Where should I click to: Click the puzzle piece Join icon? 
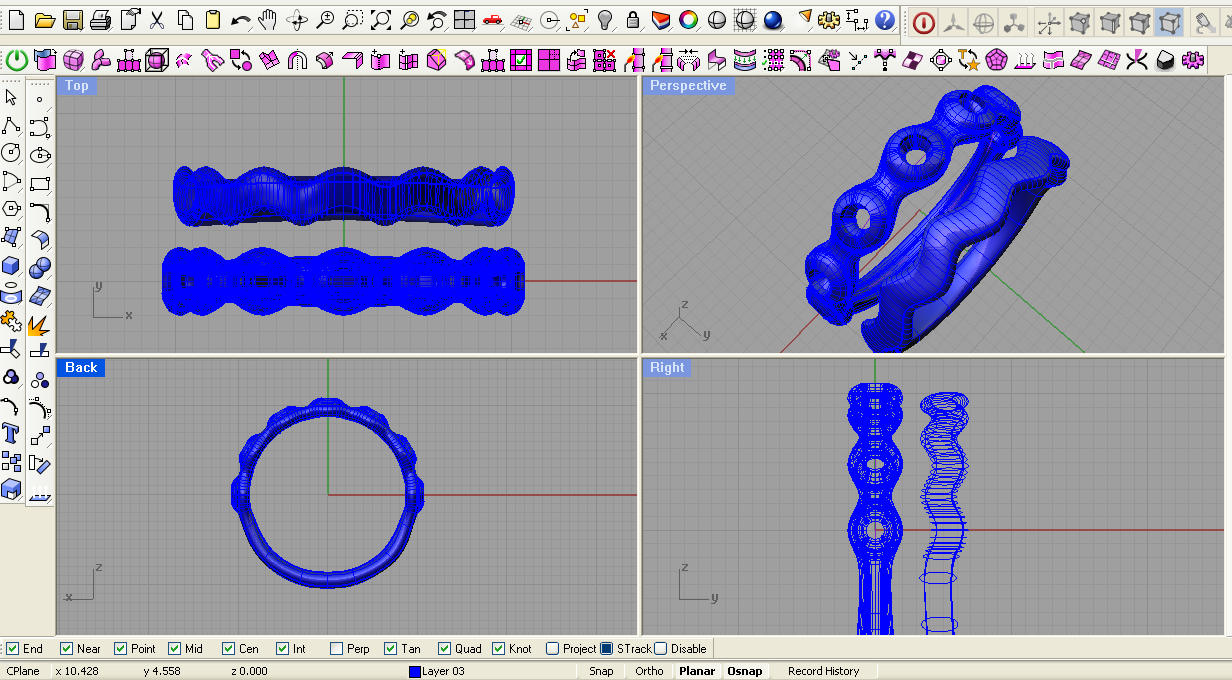pos(11,322)
